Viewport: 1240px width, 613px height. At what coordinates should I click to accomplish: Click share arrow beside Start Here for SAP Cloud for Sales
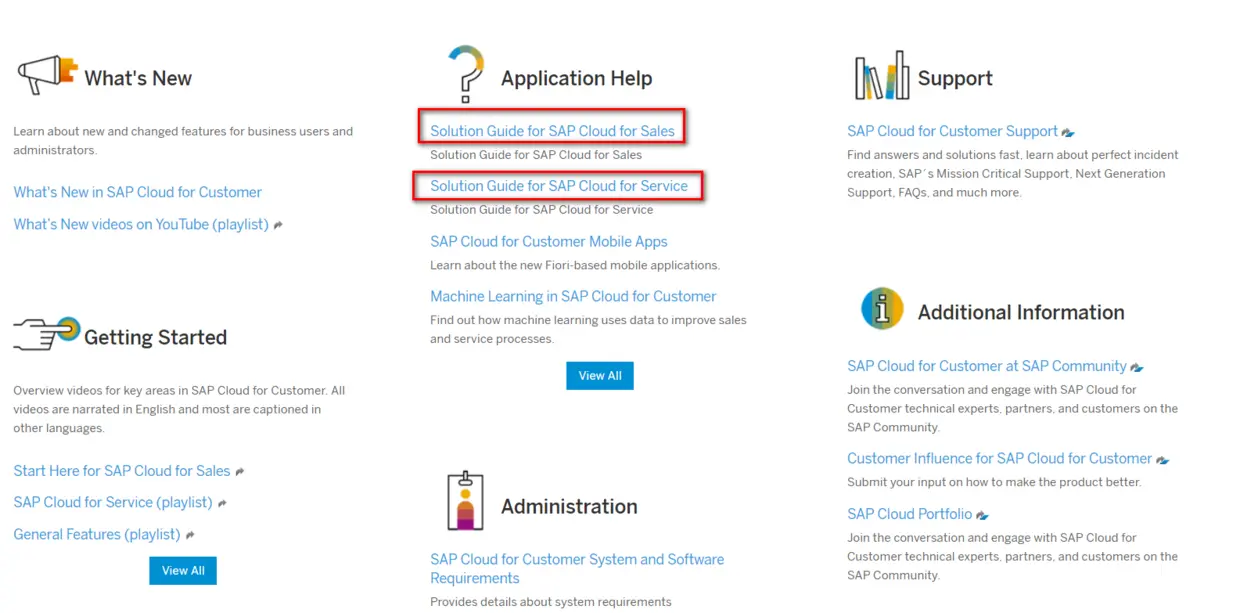(240, 472)
